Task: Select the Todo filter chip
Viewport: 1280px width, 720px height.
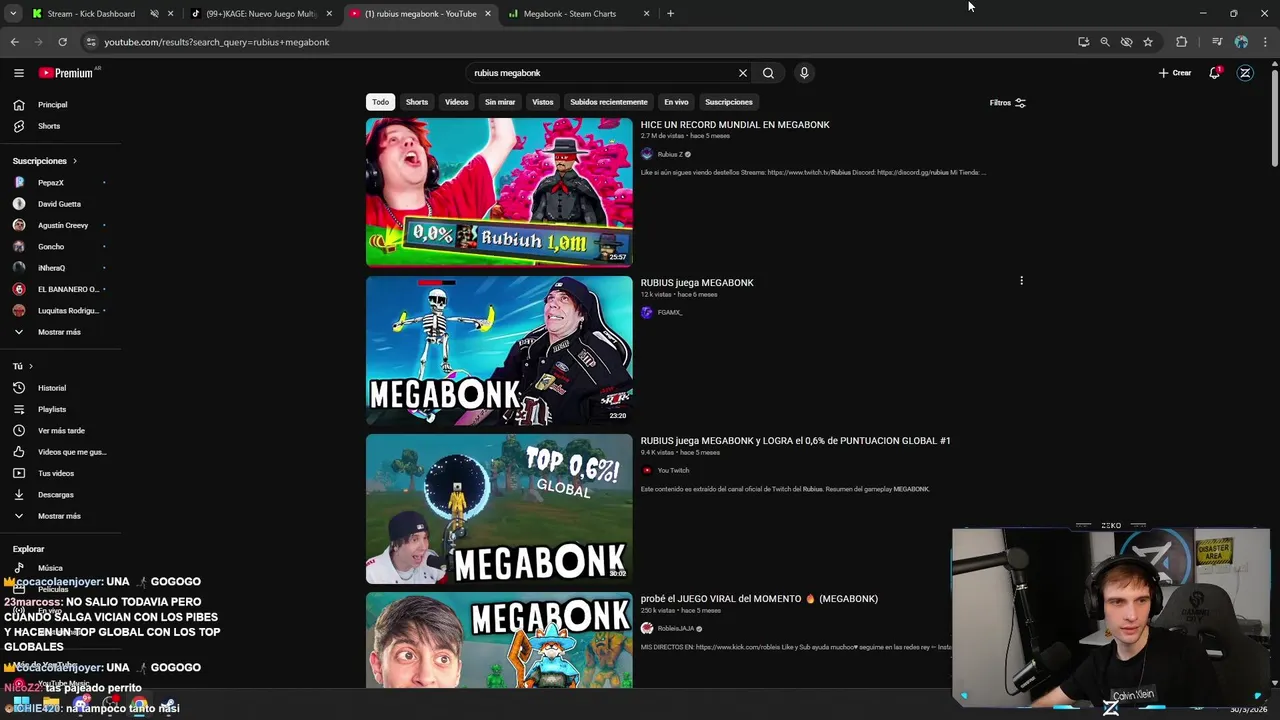Action: point(380,102)
